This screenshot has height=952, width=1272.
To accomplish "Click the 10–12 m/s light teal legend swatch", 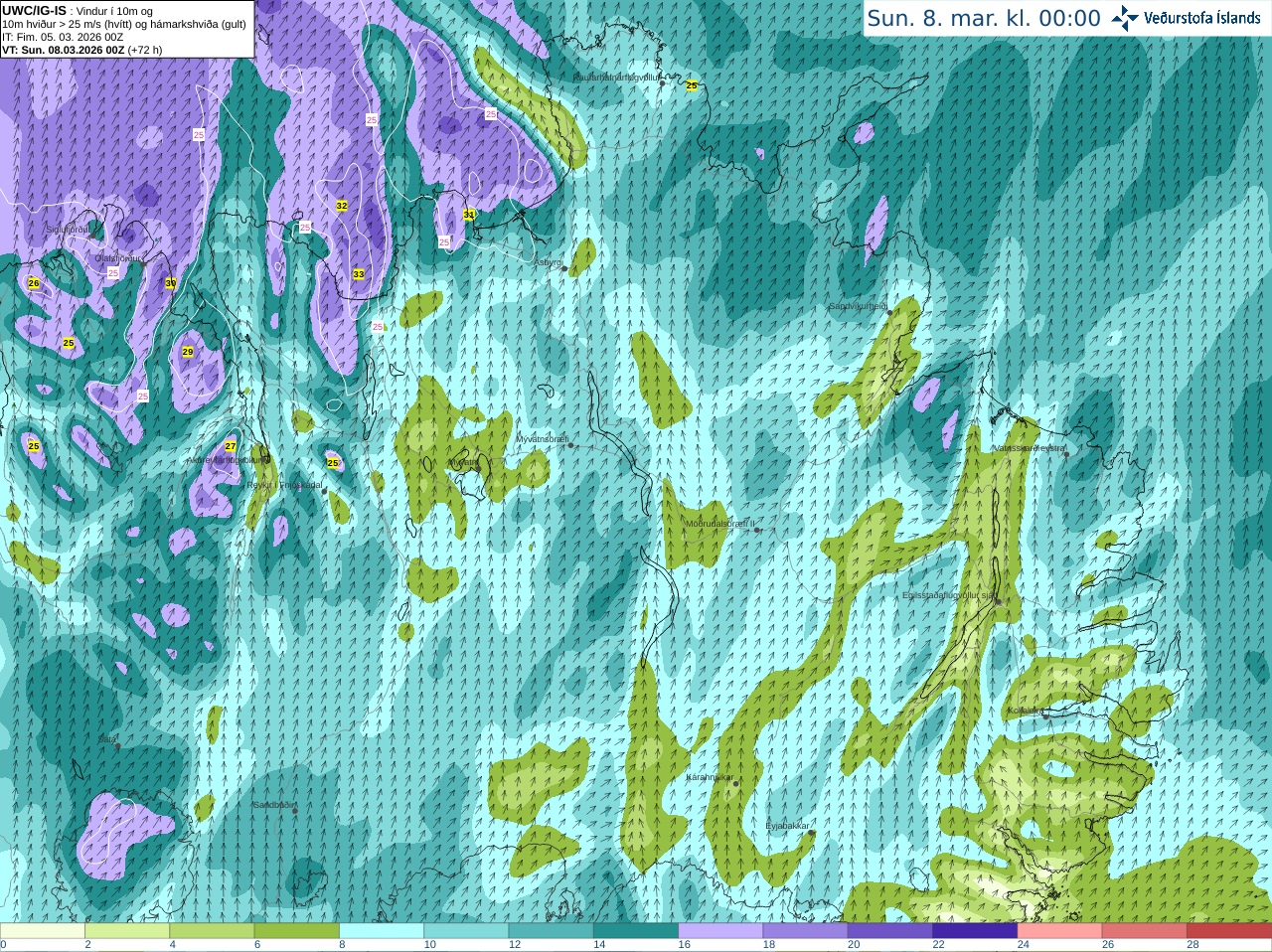I will click(466, 931).
